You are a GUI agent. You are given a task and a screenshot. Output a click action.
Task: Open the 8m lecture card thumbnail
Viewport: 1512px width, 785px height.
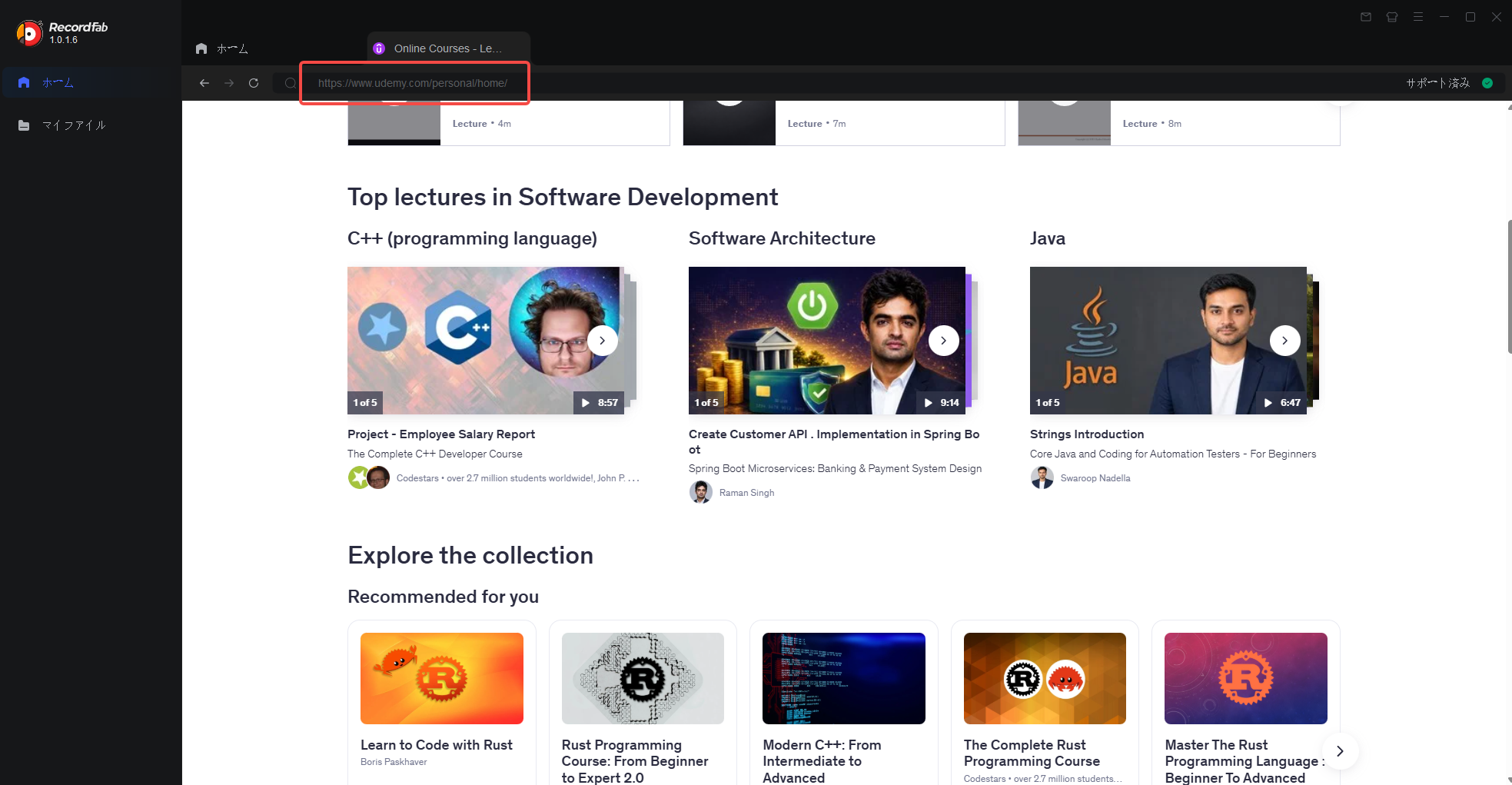click(x=1064, y=123)
